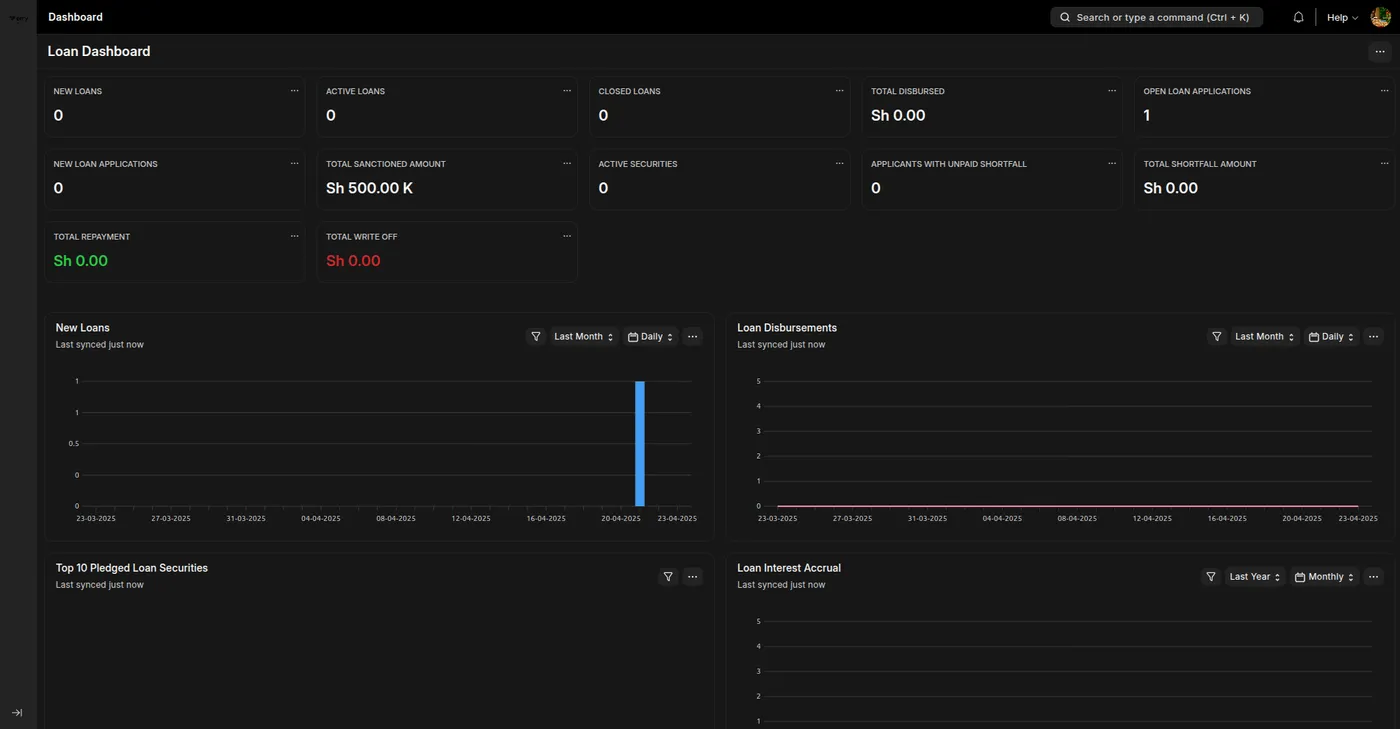This screenshot has width=1400, height=729.
Task: Focus the search or command bar
Action: tap(1156, 17)
